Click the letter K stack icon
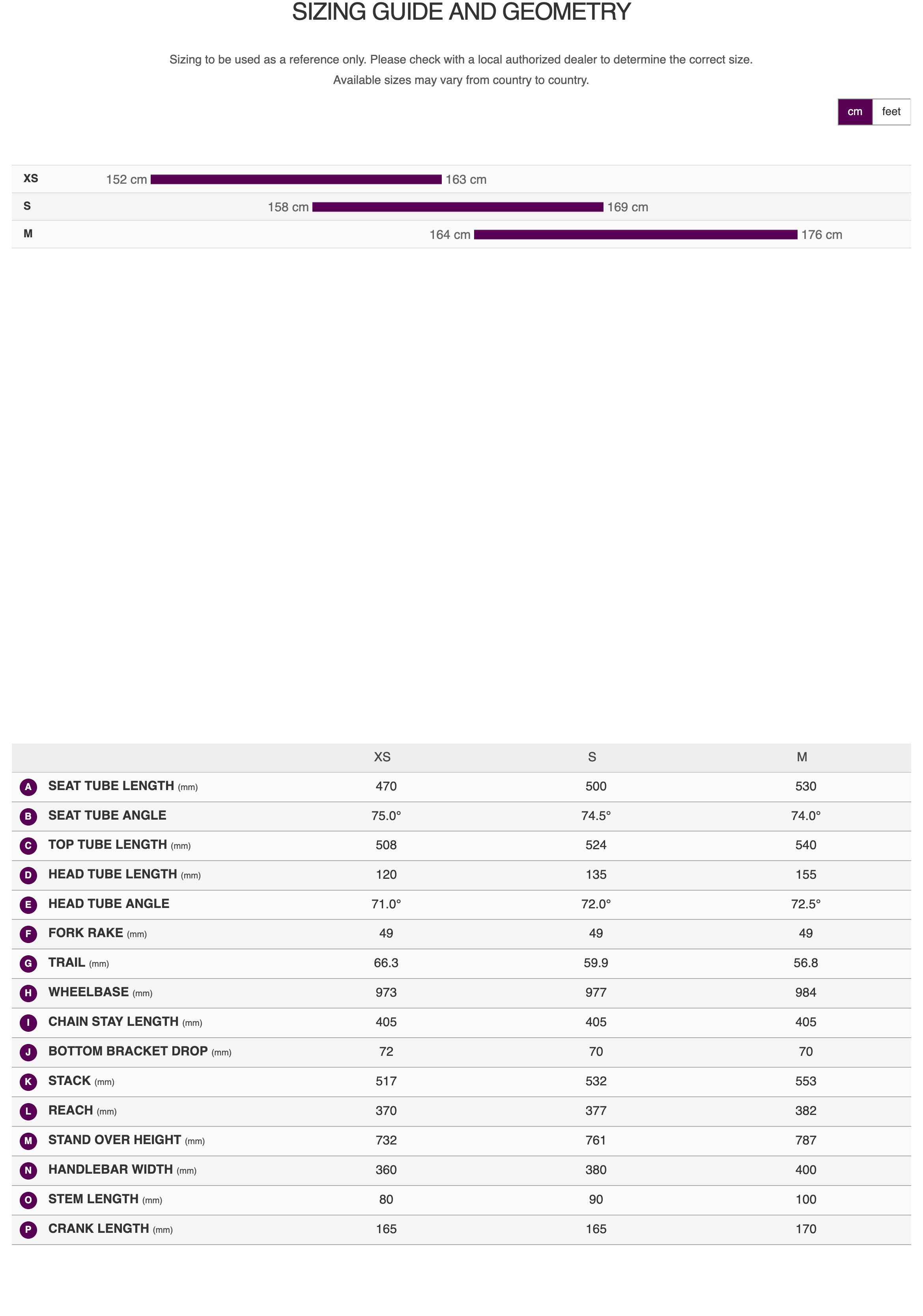Image resolution: width=923 pixels, height=1316 pixels. pyautogui.click(x=28, y=1081)
